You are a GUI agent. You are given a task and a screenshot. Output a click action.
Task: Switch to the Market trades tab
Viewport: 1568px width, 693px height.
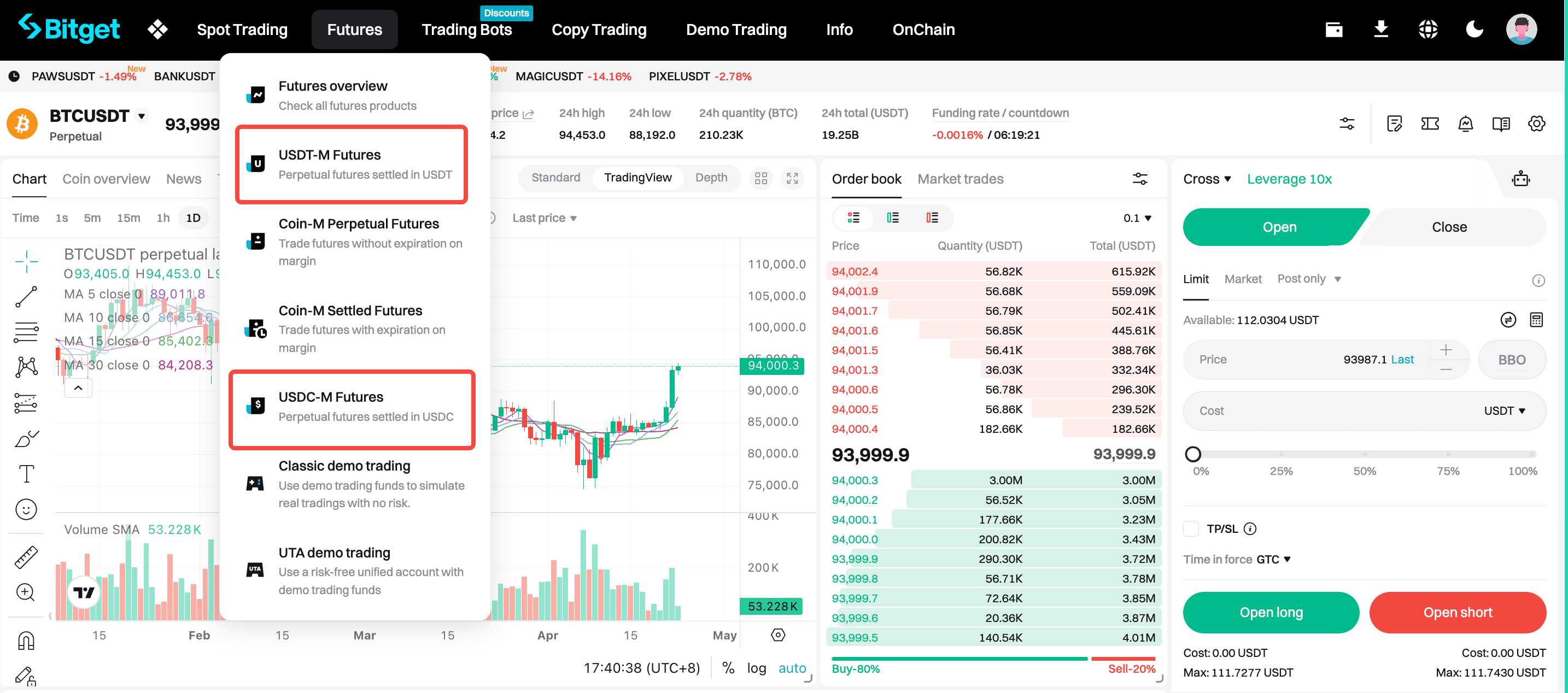coord(960,179)
